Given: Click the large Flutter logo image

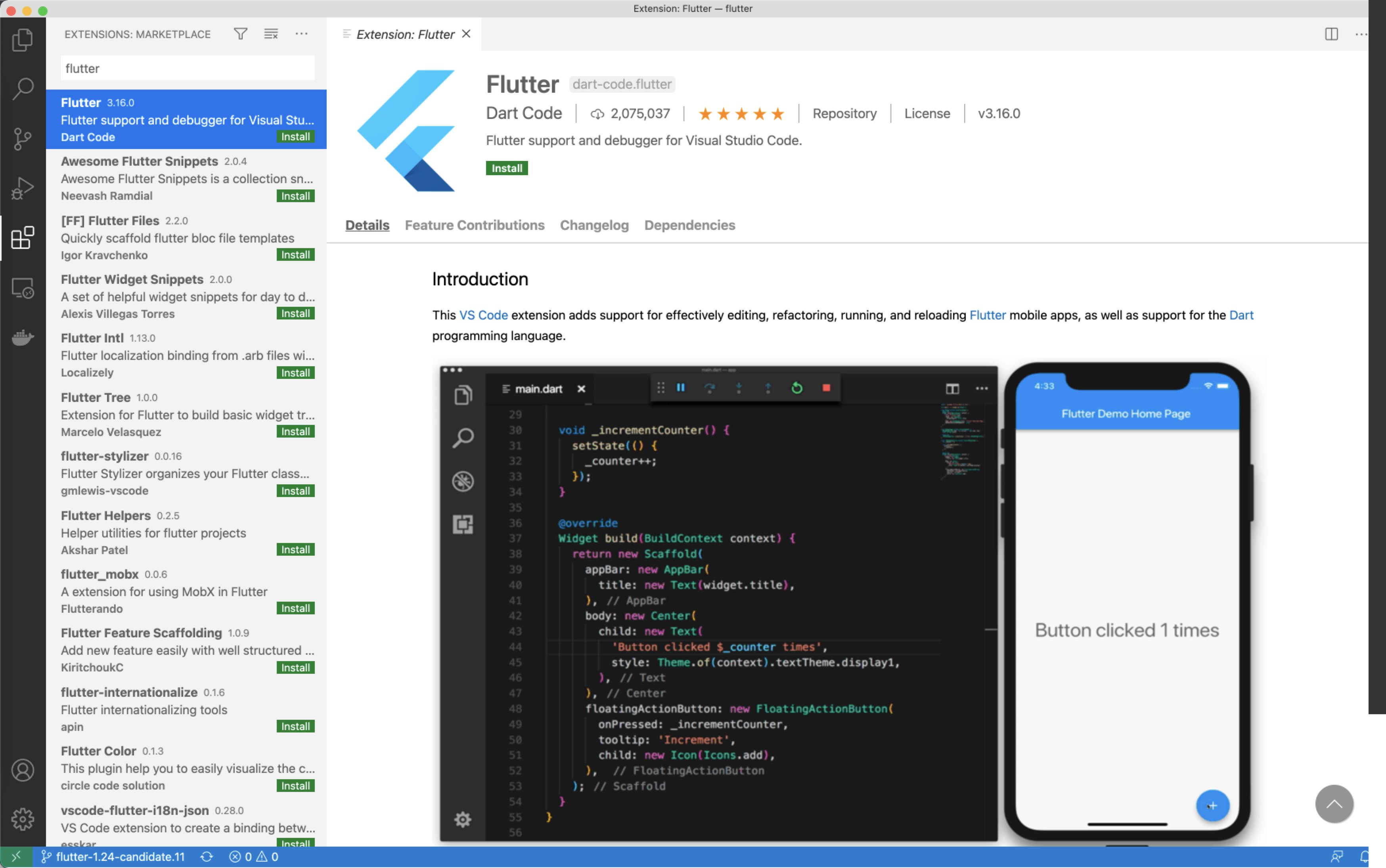Looking at the screenshot, I should [406, 131].
